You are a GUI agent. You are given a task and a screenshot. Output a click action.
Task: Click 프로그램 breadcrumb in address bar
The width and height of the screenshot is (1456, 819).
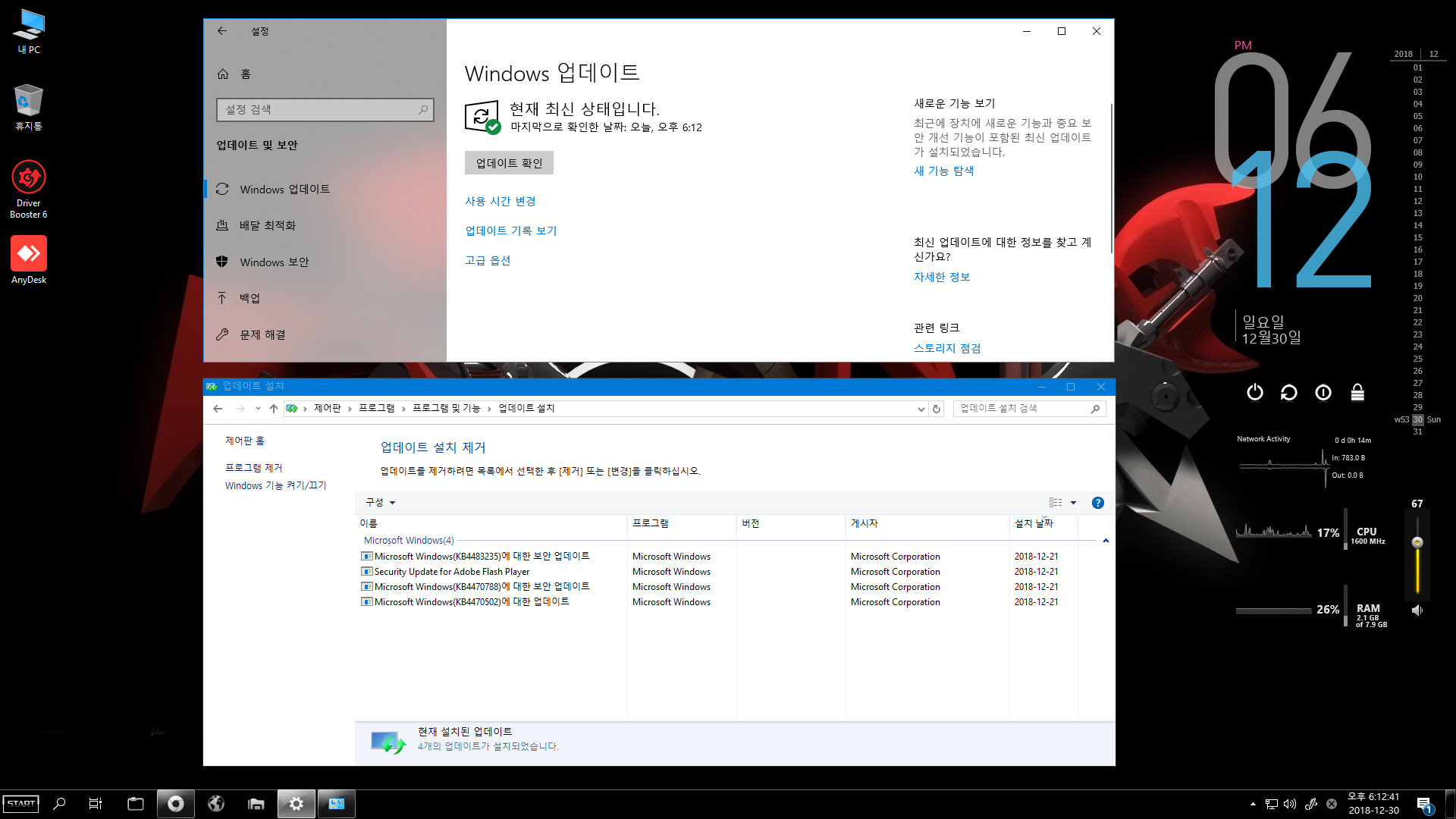click(x=377, y=408)
